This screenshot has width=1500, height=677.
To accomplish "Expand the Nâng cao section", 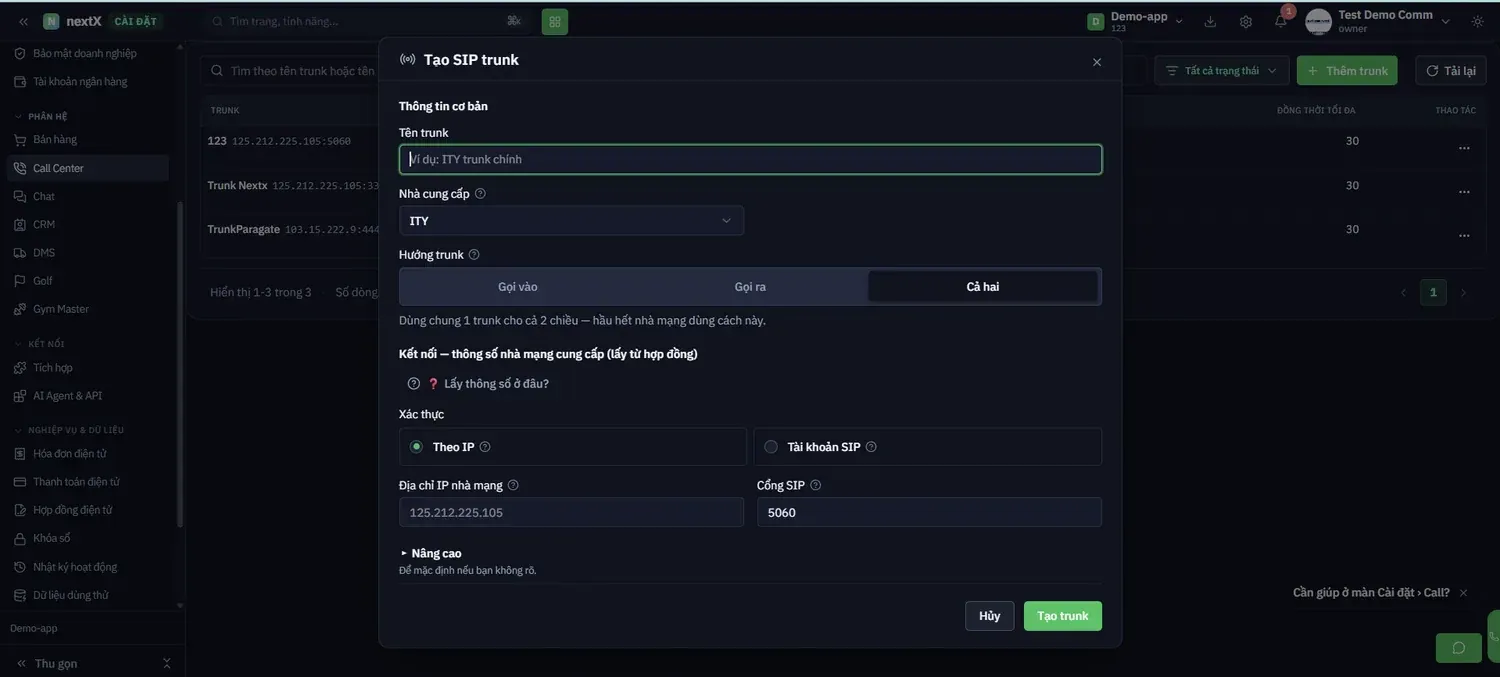I will [x=431, y=553].
